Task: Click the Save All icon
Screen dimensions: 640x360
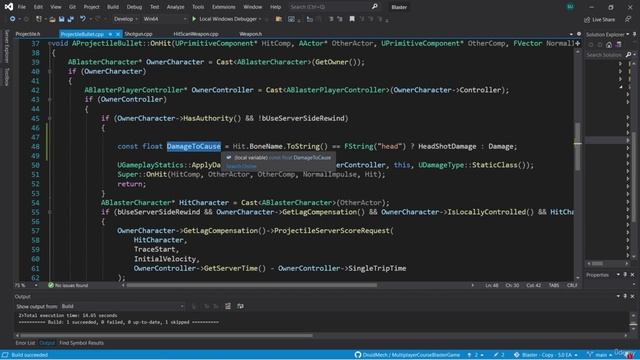Action: 70,19
